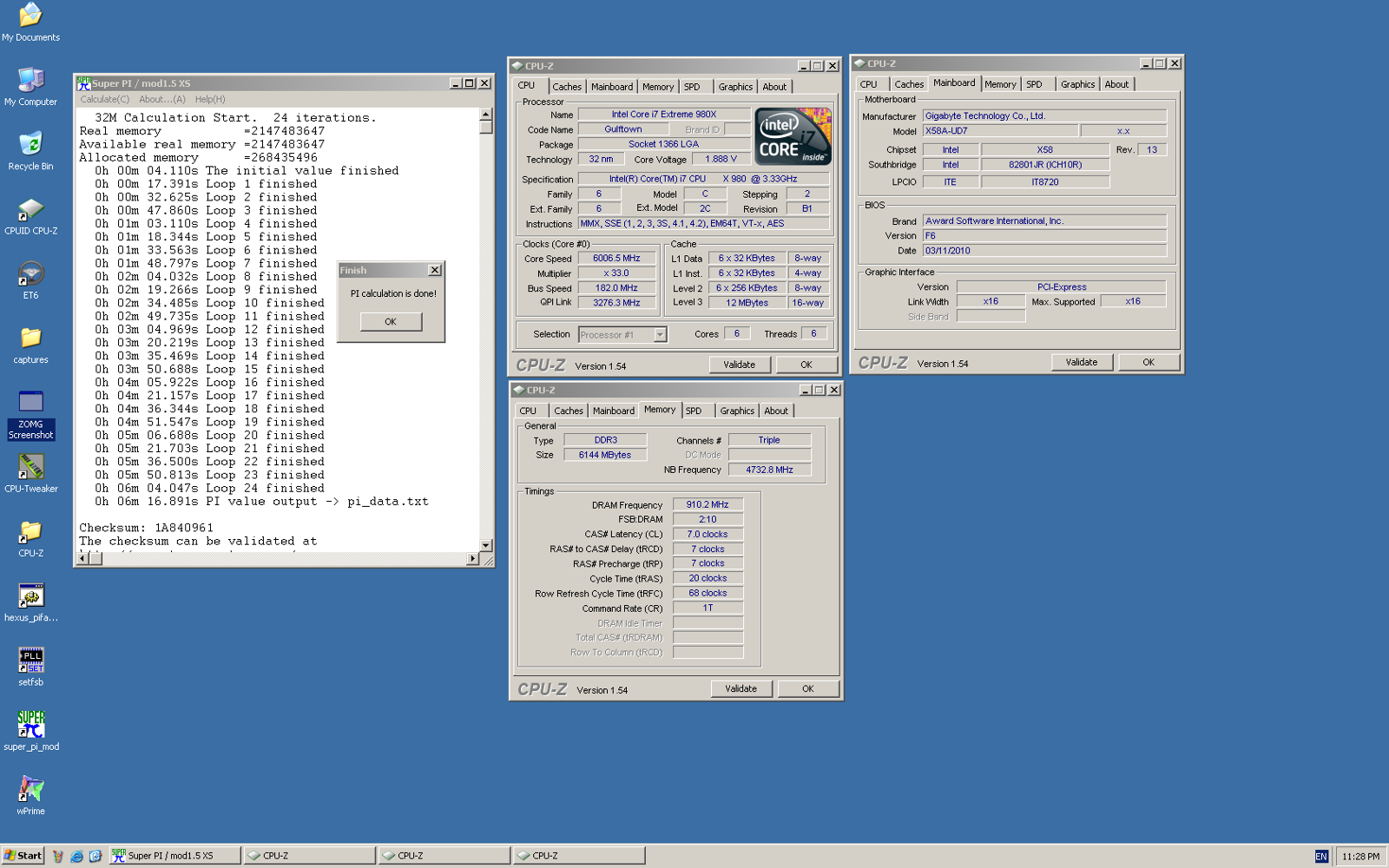
Task: Switch to Graphics tab in Memory window
Action: pyautogui.click(x=737, y=411)
